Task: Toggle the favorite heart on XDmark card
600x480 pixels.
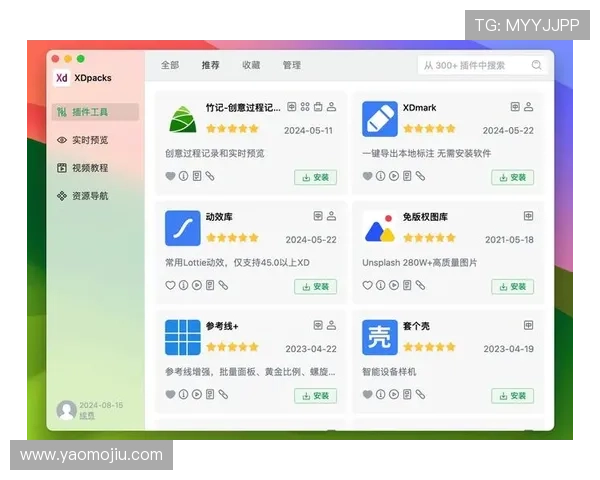Action: (367, 176)
